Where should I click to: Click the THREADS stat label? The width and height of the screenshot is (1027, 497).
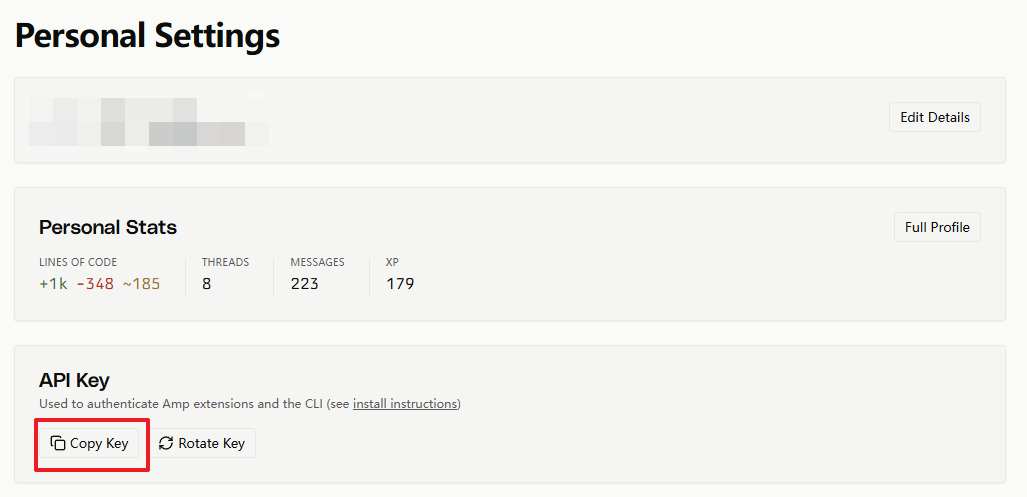225,262
